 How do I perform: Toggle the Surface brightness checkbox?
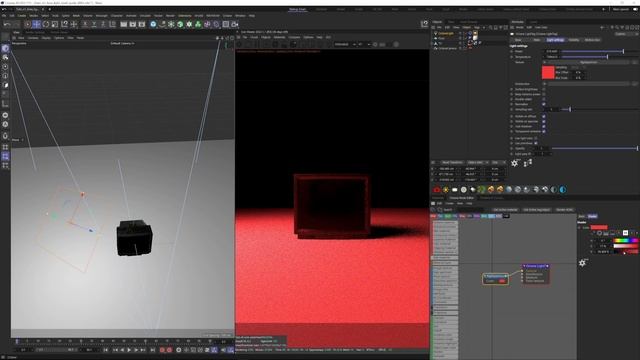click(x=544, y=89)
